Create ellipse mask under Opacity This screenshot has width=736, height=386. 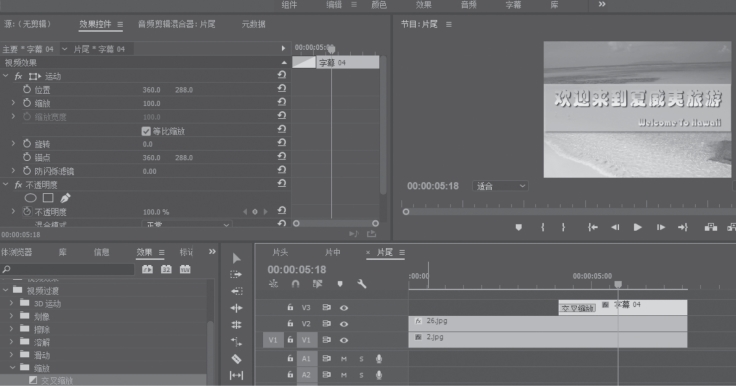coord(31,198)
